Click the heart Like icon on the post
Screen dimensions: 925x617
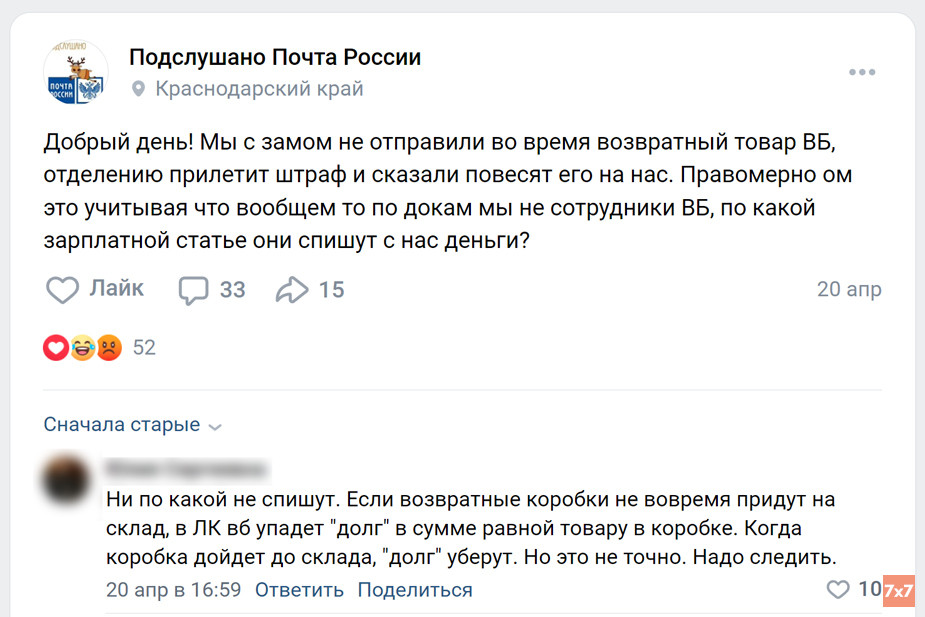[62, 289]
